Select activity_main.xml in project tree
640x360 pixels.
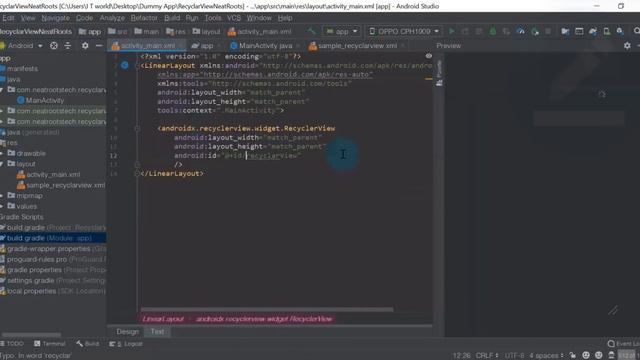[49, 175]
